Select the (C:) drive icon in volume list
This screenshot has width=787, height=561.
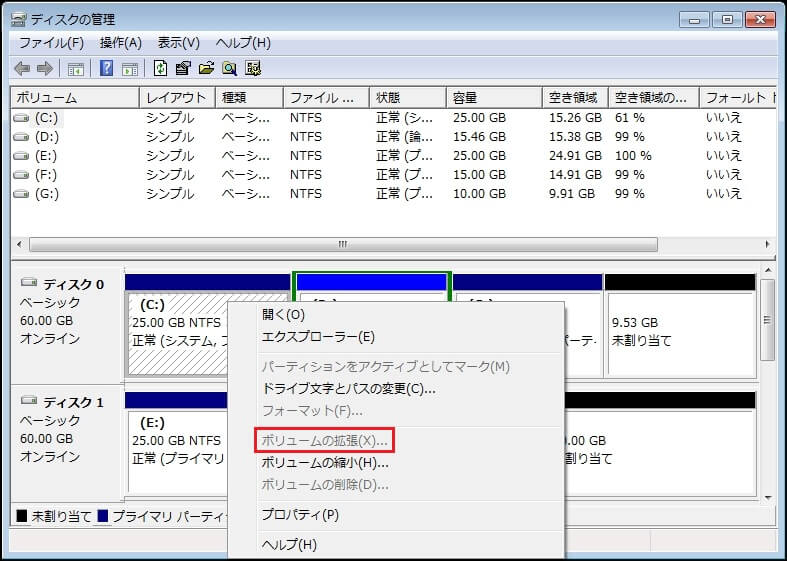point(21,118)
